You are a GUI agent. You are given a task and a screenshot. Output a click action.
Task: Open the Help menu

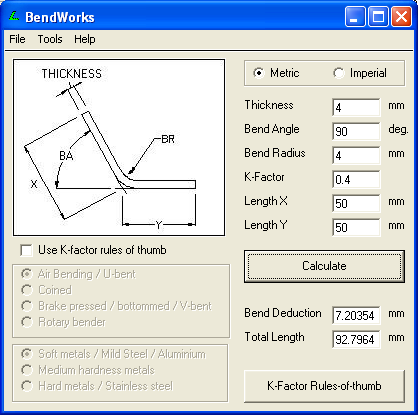click(85, 39)
